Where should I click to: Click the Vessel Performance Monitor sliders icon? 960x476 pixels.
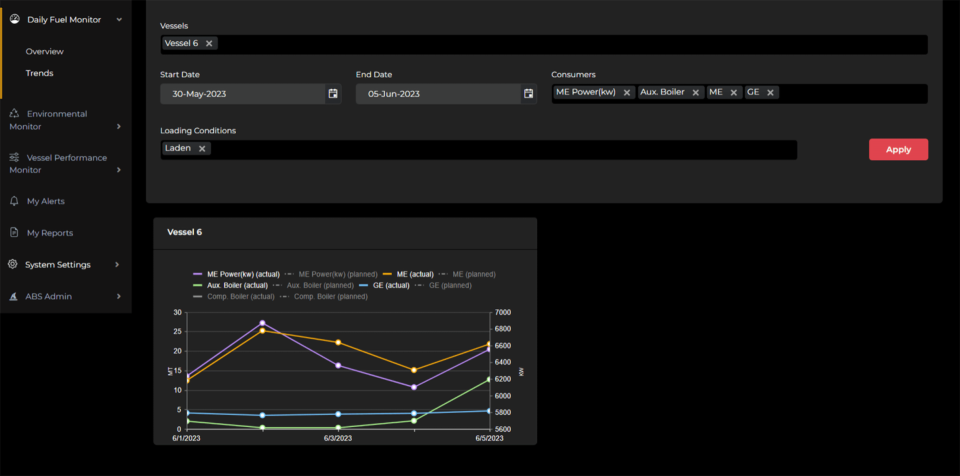pos(15,157)
